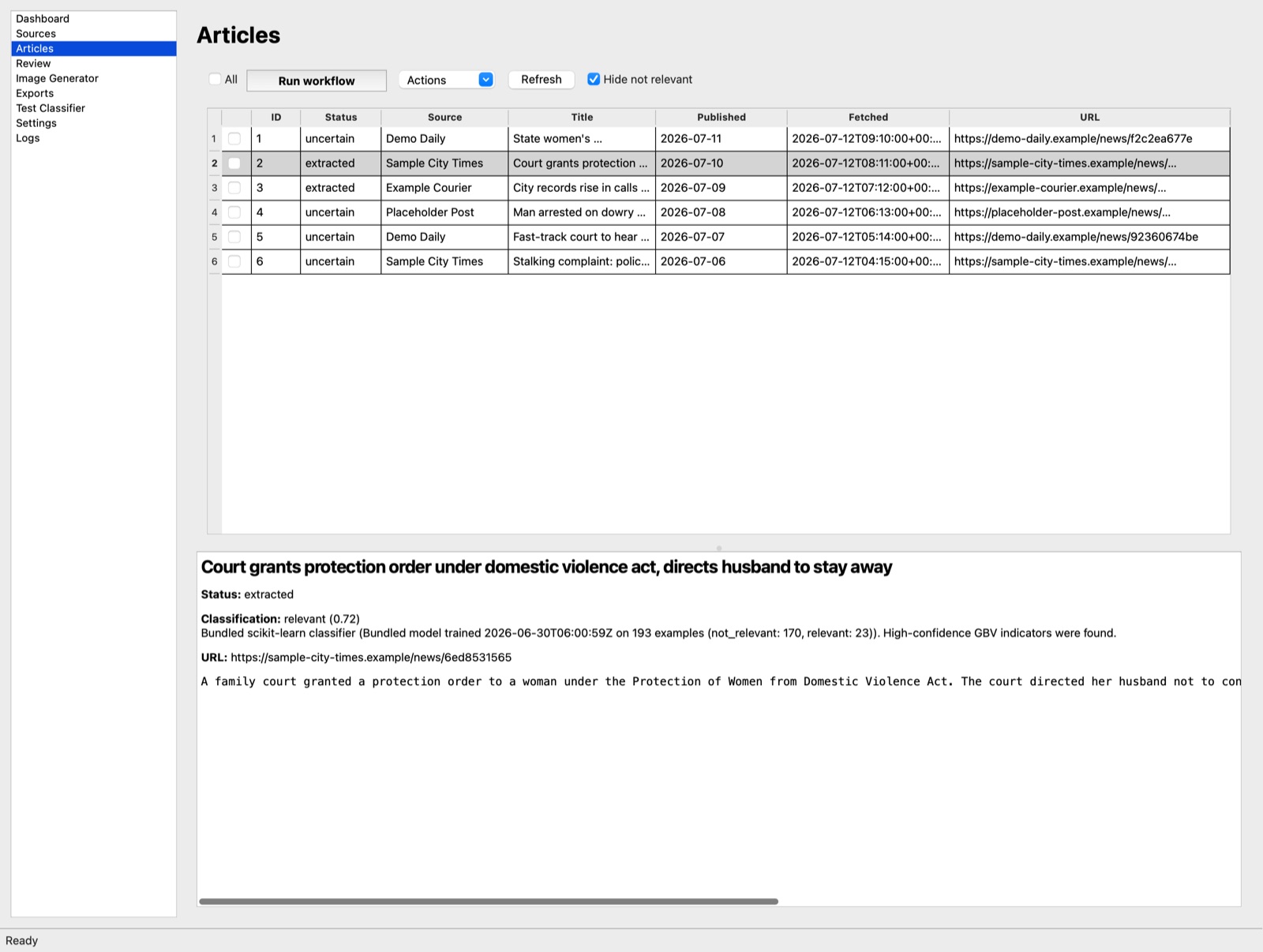This screenshot has height=952, width=1263.
Task: Click 'Court grants protection ...' title cell
Action: [582, 163]
